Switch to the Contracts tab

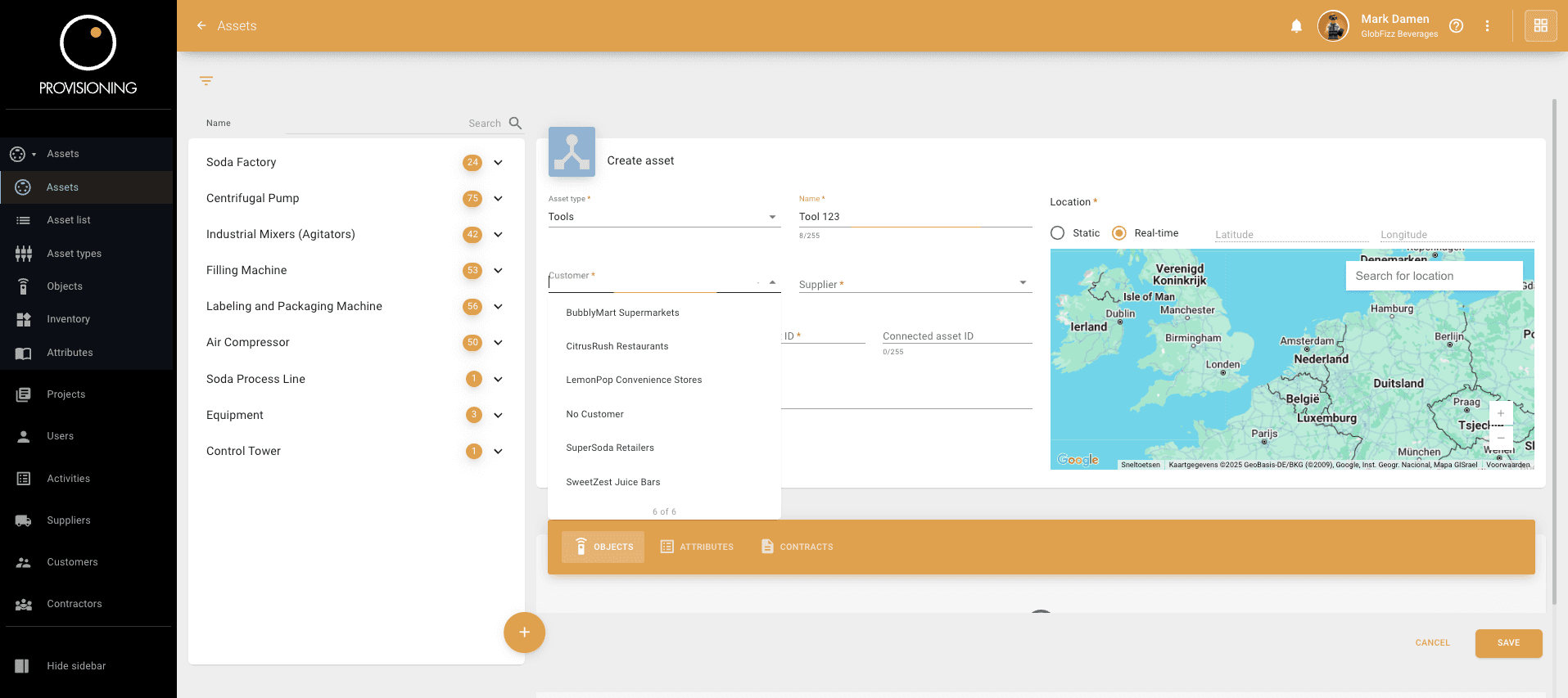(x=798, y=547)
